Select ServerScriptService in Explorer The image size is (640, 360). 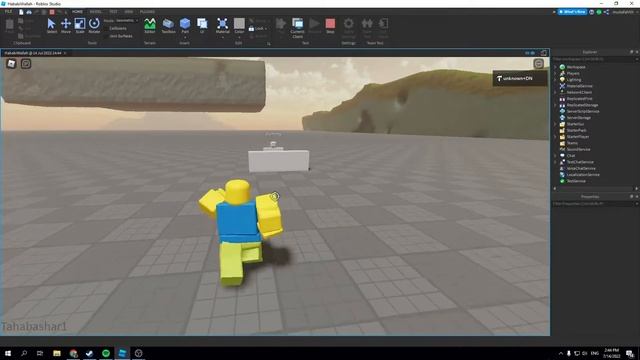tap(583, 111)
